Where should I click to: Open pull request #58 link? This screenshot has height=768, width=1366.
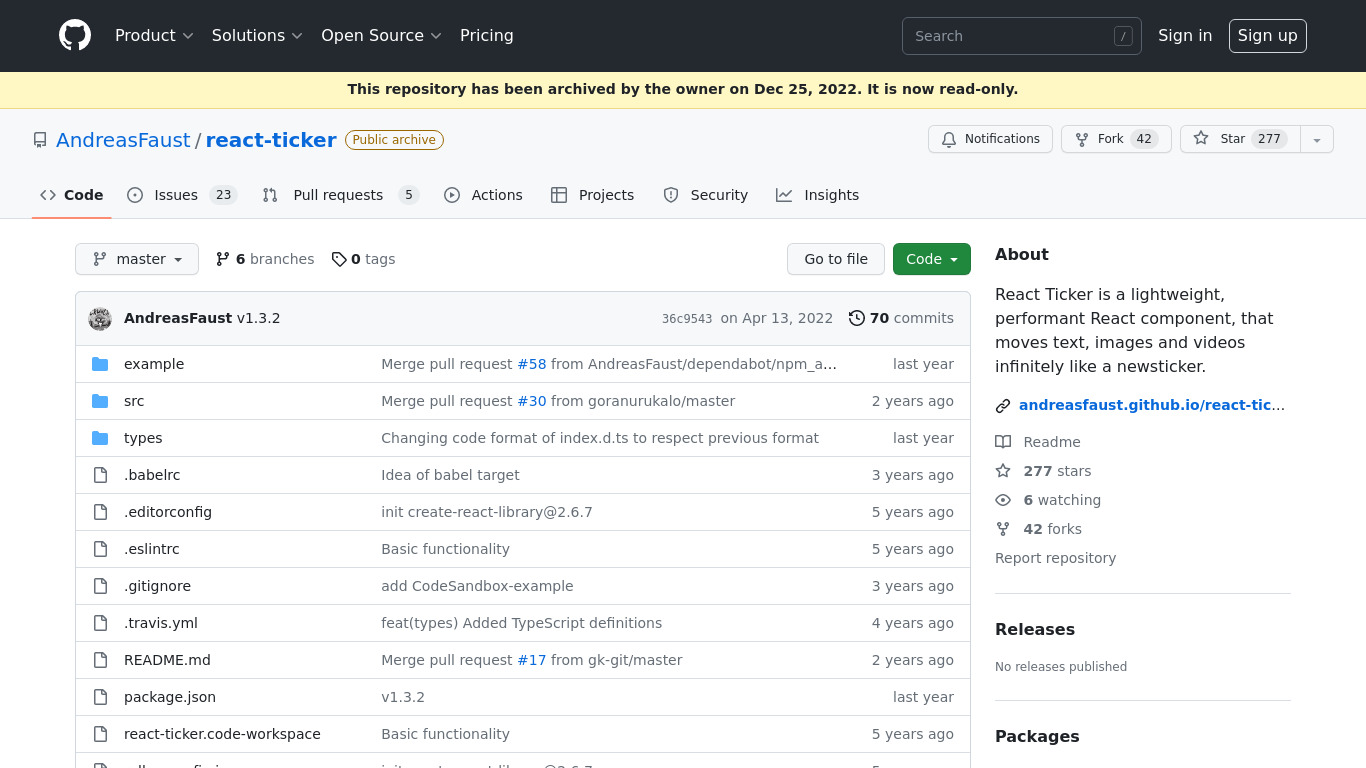click(x=532, y=364)
